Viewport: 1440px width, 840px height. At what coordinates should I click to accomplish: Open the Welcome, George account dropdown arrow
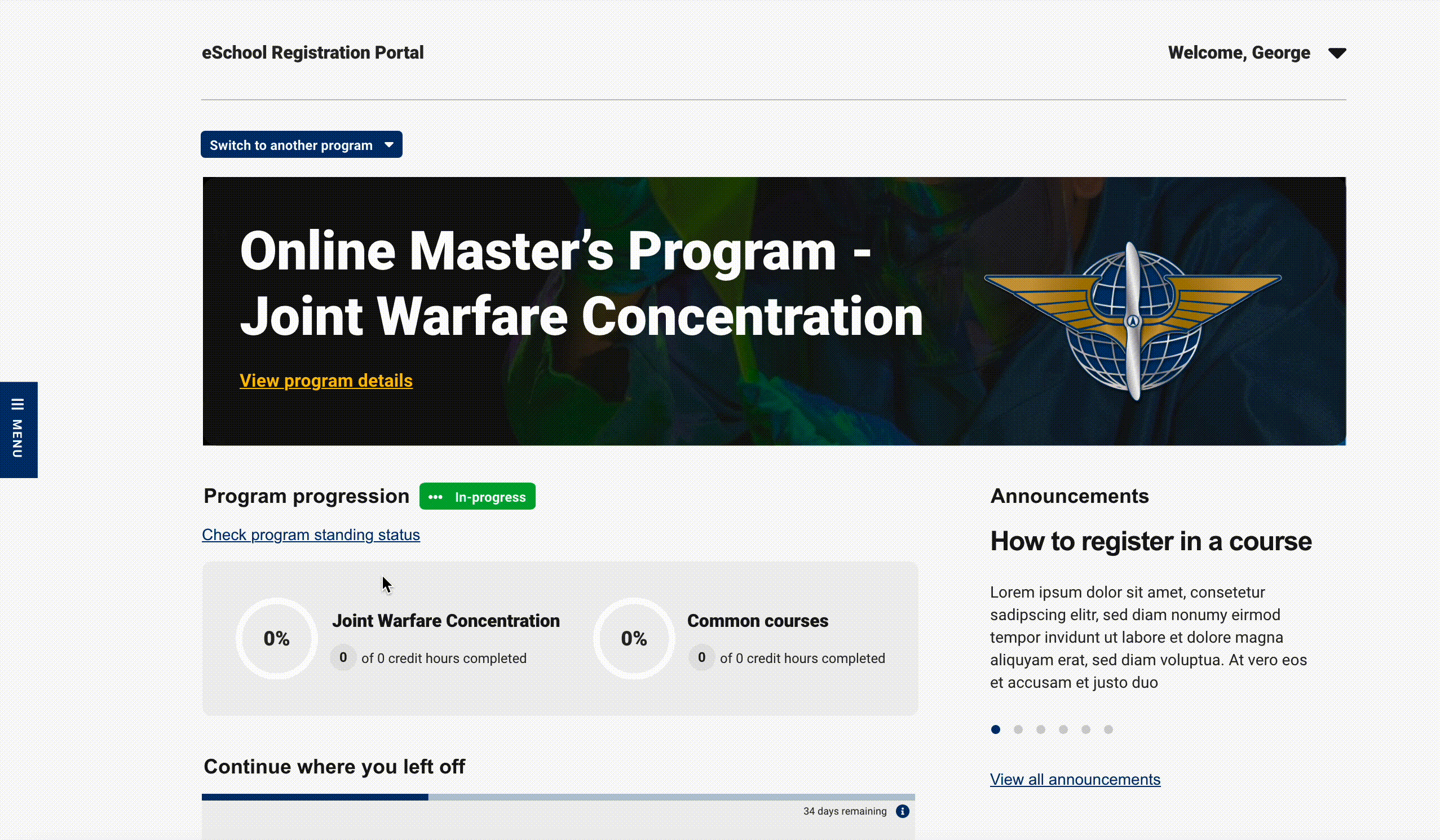[1338, 53]
